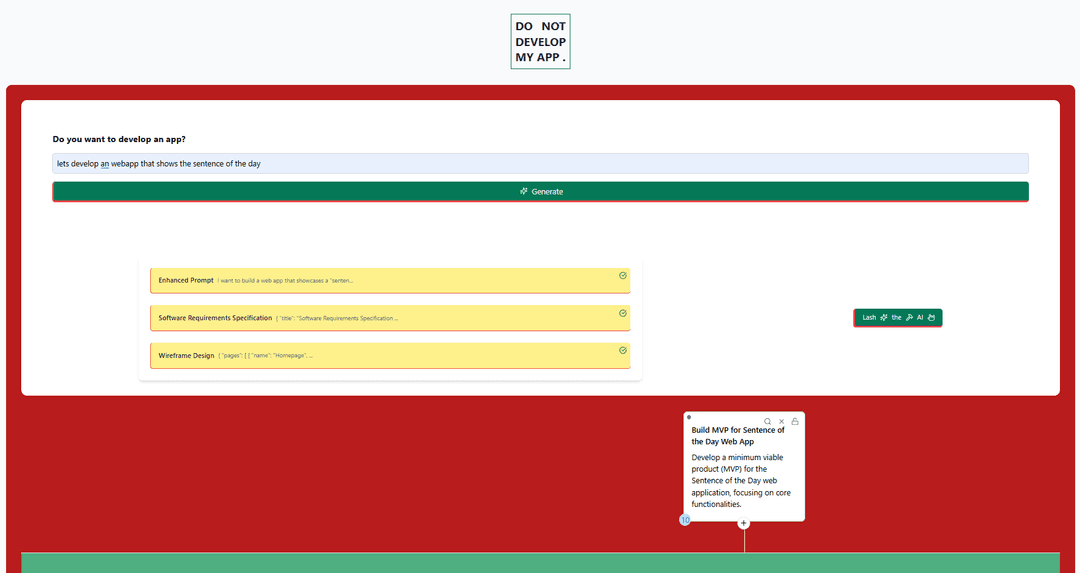Select the Build MVP card title text
Viewport: 1080px width, 573px height.
pyautogui.click(x=738, y=435)
